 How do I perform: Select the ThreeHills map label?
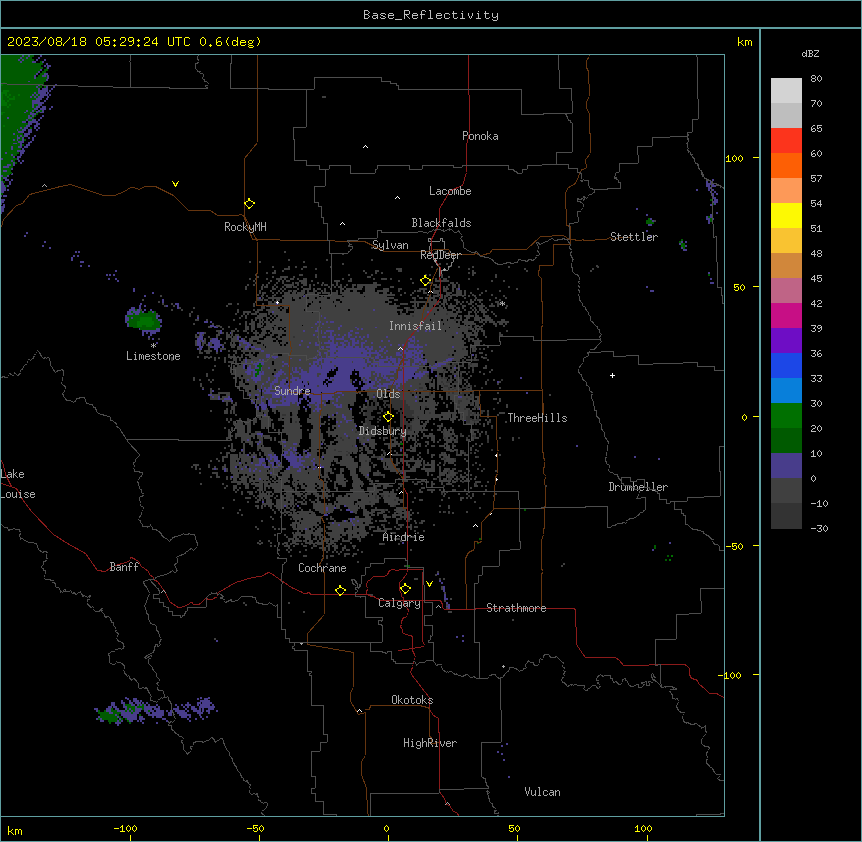click(x=537, y=418)
